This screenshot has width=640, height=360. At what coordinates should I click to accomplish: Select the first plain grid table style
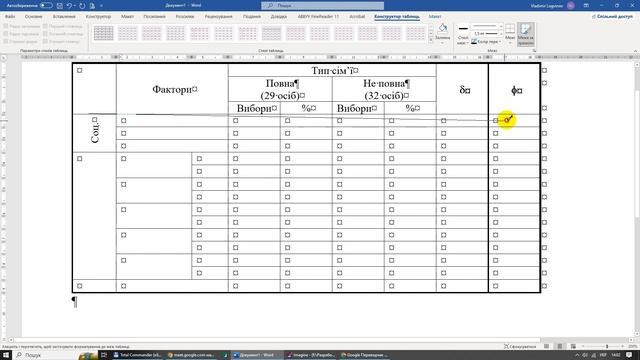tap(104, 33)
